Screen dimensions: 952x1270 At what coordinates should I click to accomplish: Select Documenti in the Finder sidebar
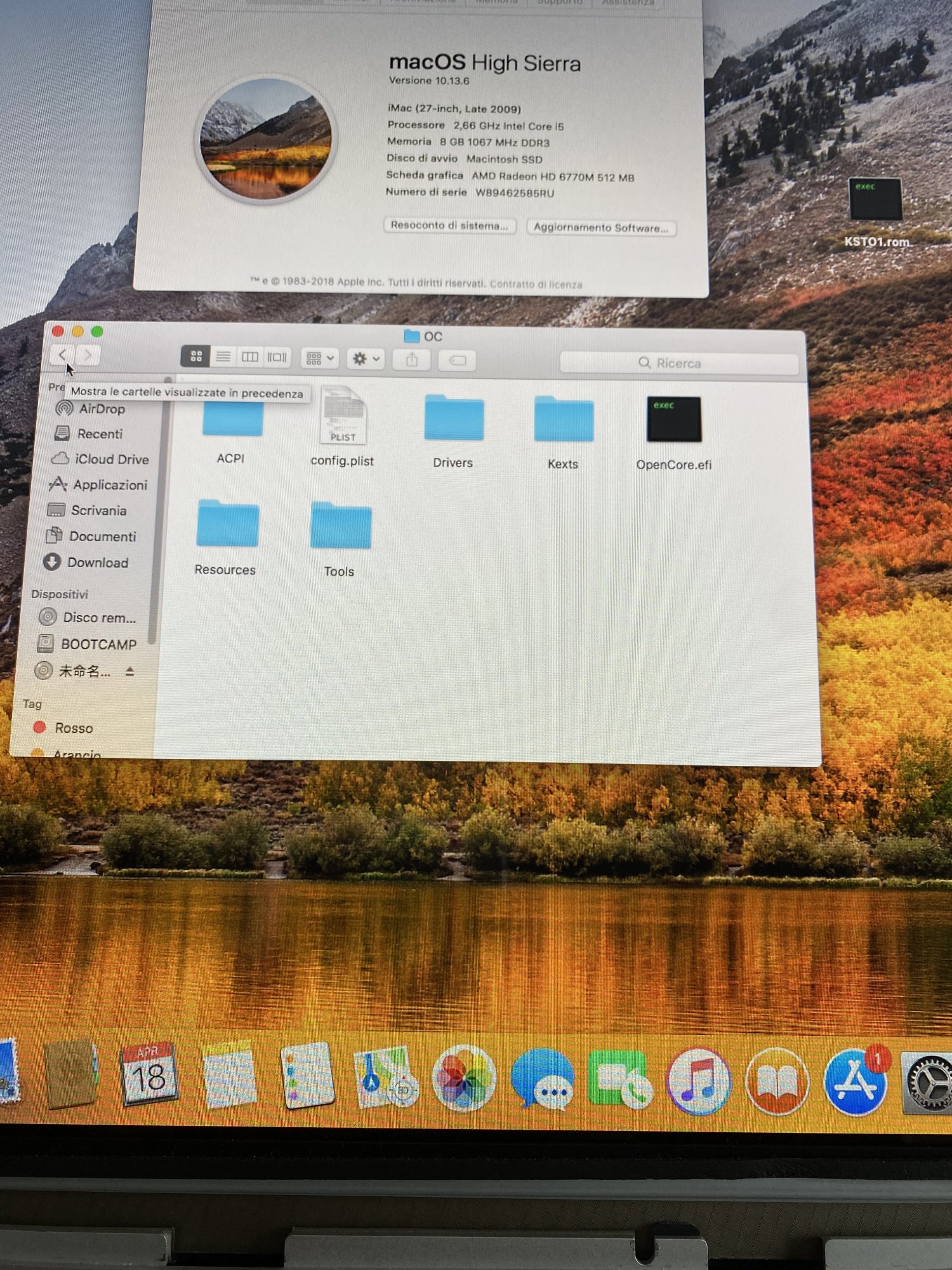coord(91,537)
